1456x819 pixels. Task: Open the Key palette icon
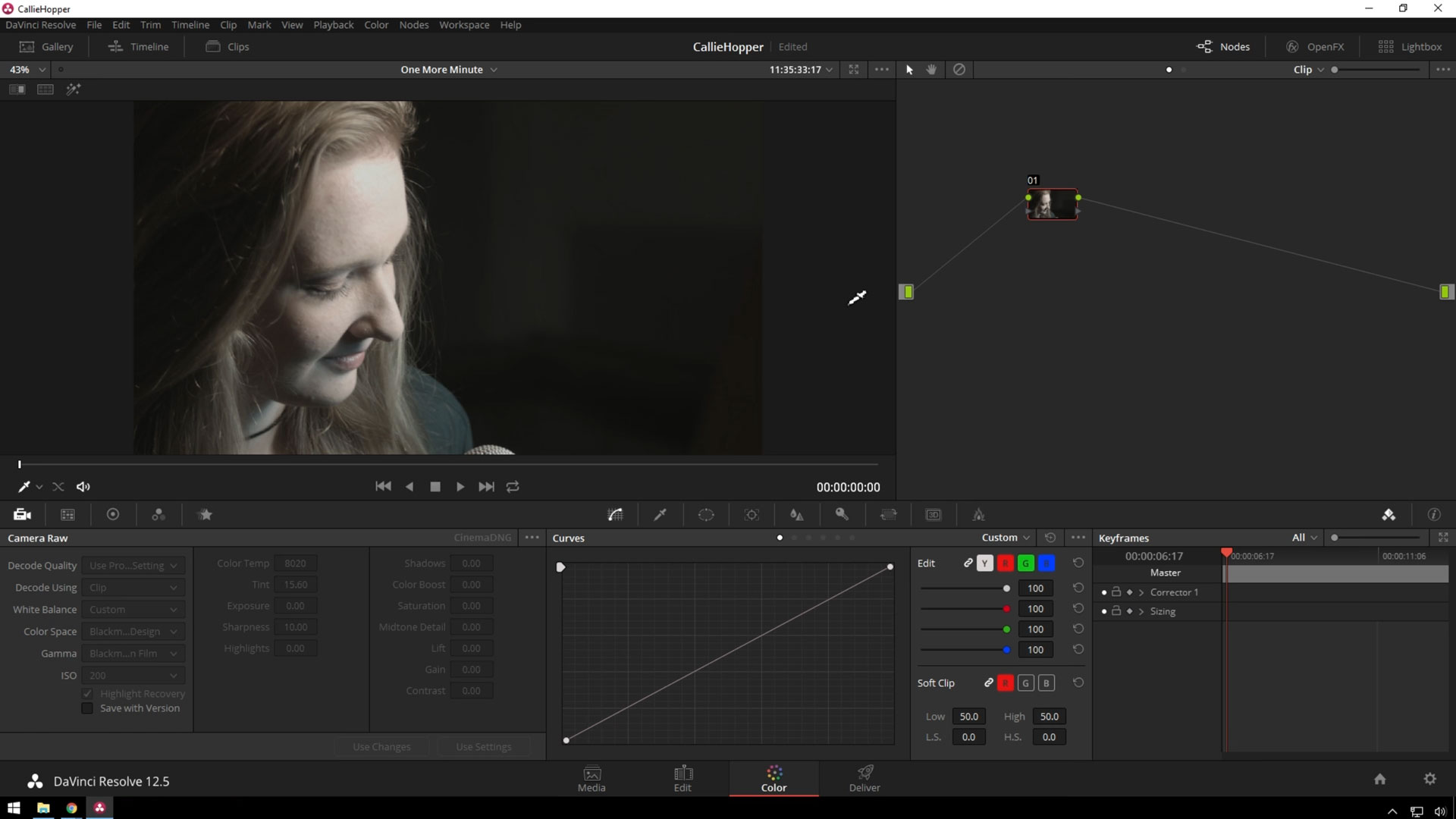[x=842, y=515]
